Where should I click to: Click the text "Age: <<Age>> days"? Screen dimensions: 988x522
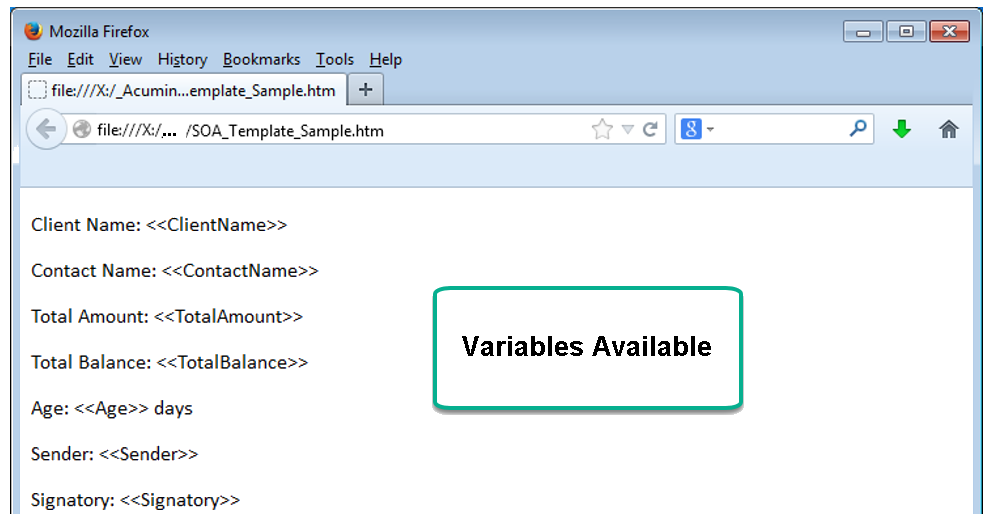tap(112, 409)
